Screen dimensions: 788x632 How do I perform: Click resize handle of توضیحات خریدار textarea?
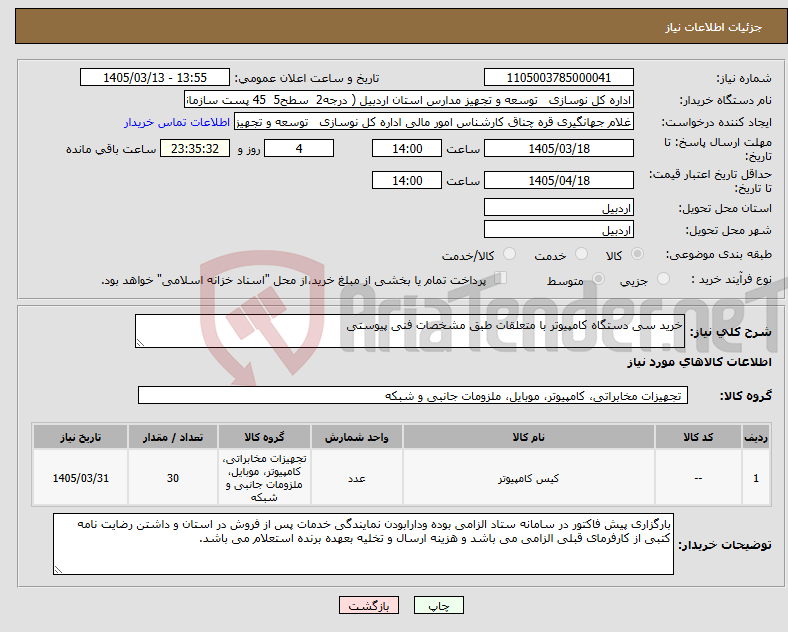pos(58,570)
